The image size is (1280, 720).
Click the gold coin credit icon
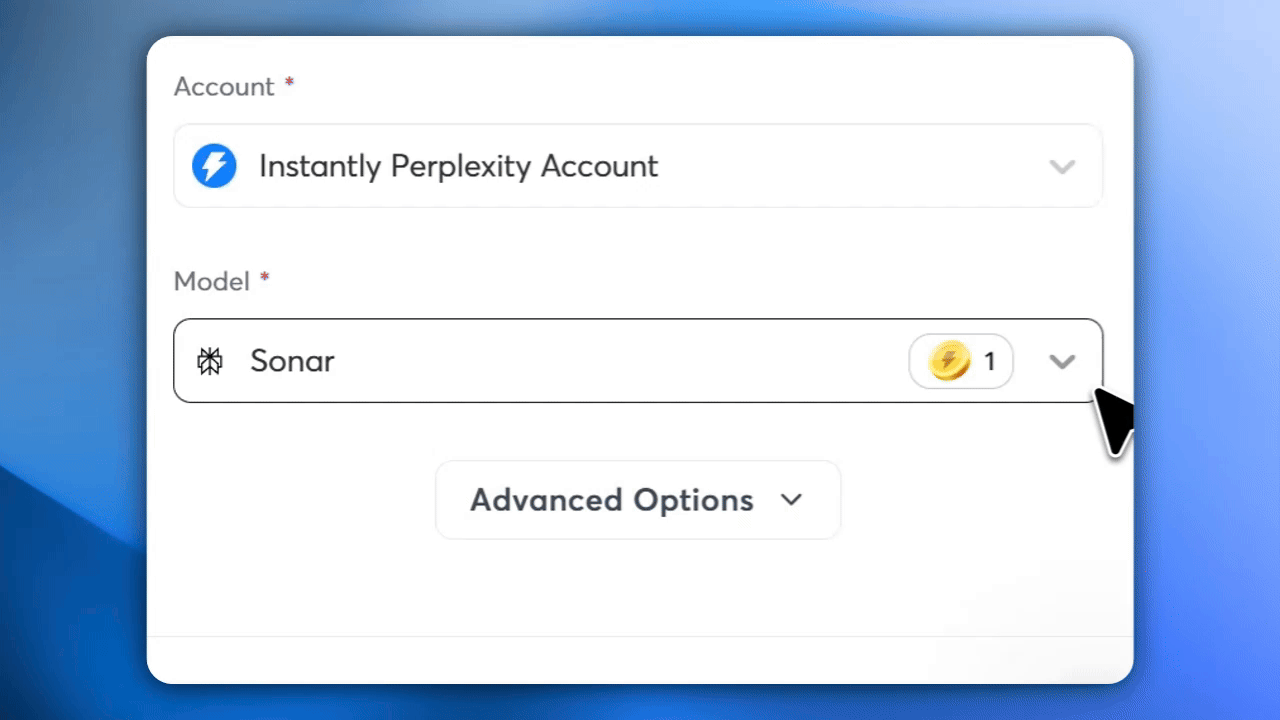(949, 361)
